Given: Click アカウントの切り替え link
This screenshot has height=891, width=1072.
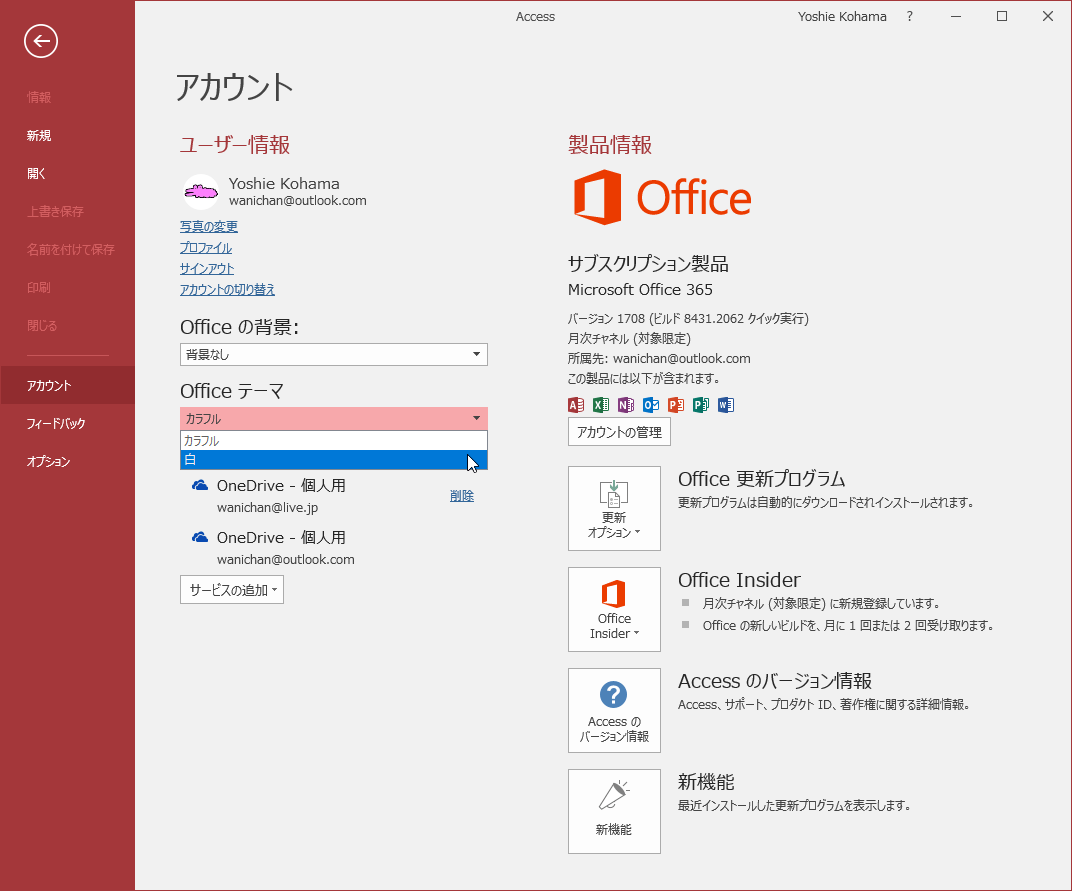Looking at the screenshot, I should (227, 289).
